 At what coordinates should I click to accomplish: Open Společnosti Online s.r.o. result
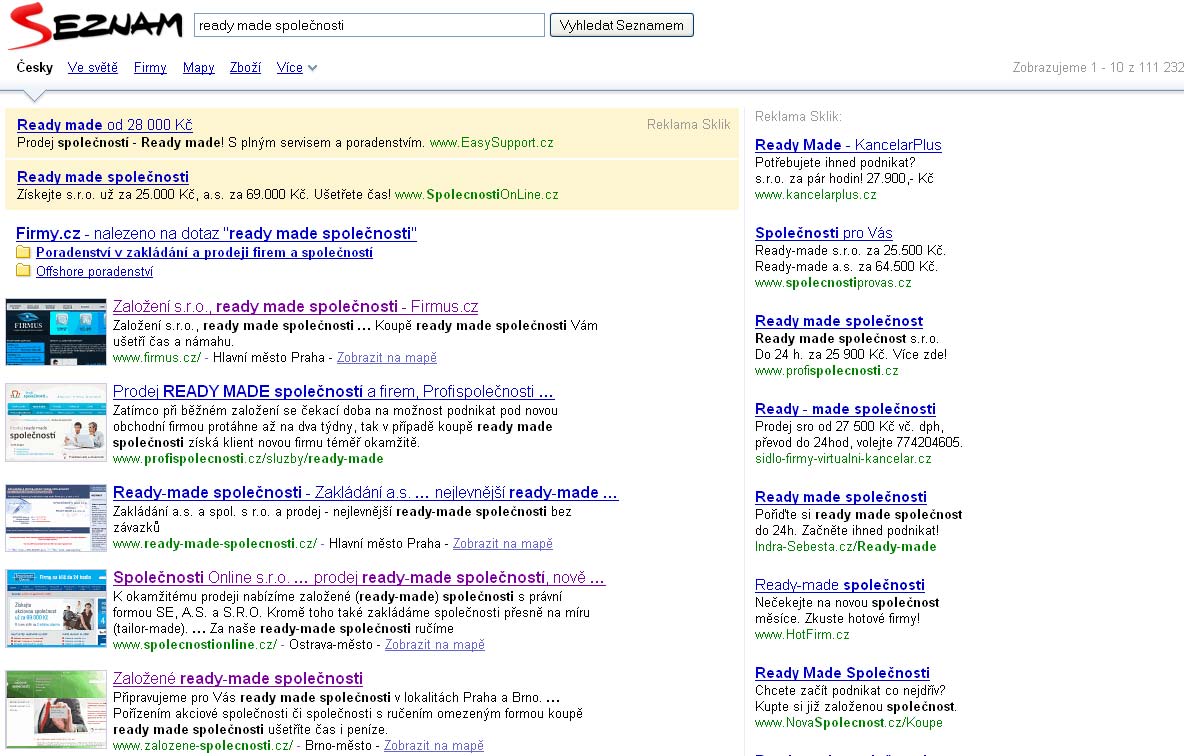coord(359,578)
